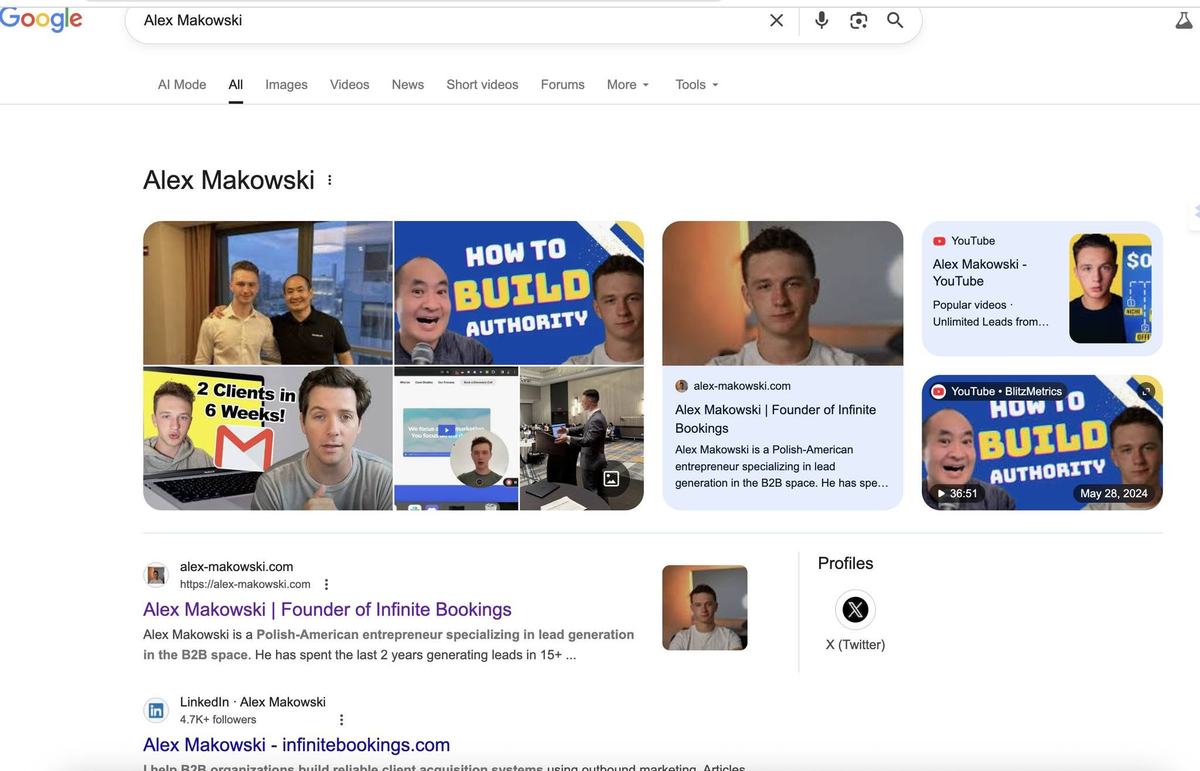Click the magnifying glass search button
The width and height of the screenshot is (1200, 771).
895,20
